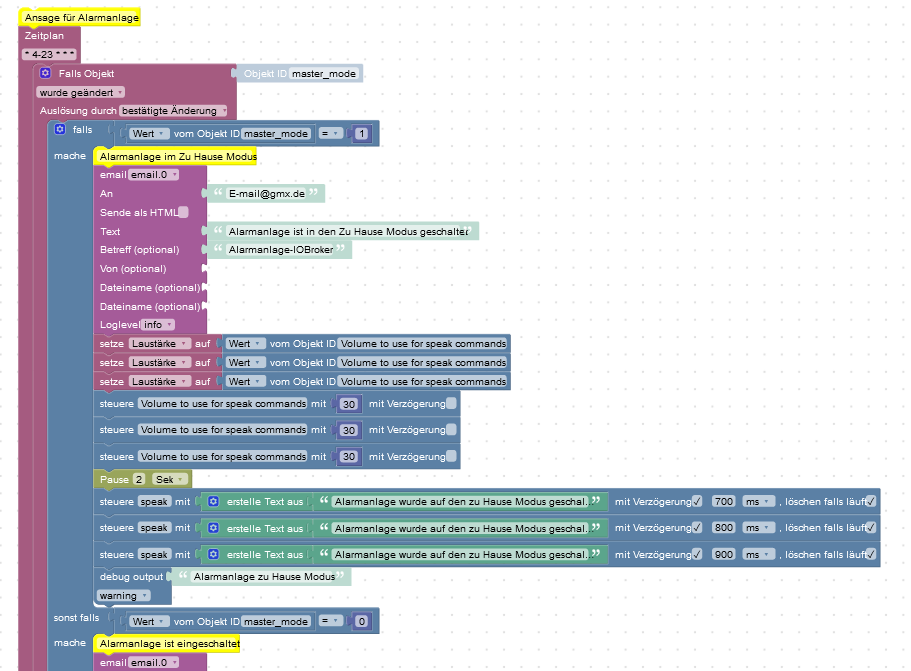Open the Loglevel info dropdown
The image size is (911, 671).
coord(157,325)
